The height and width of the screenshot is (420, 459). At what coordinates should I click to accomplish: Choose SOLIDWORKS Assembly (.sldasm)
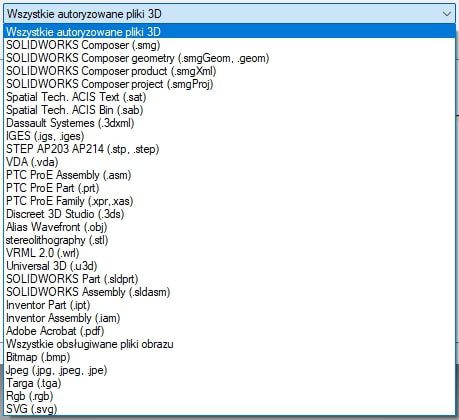(229, 292)
